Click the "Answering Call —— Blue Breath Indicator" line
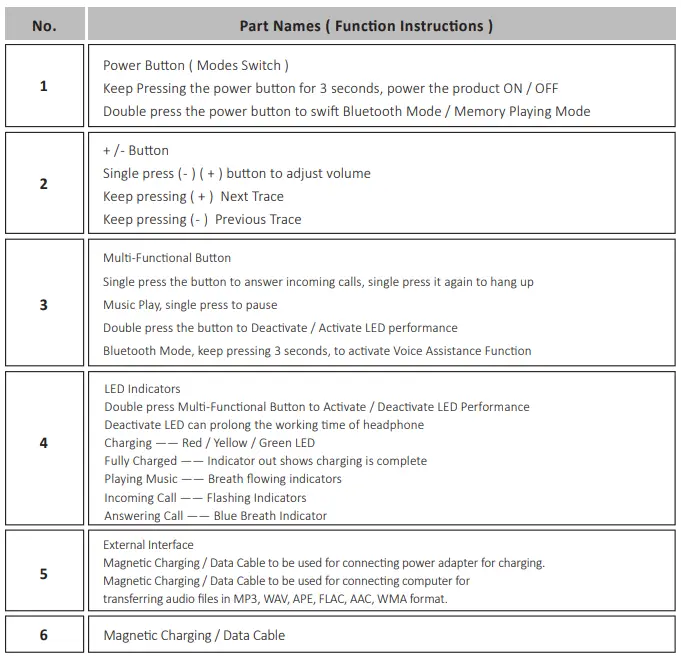 [x=215, y=516]
